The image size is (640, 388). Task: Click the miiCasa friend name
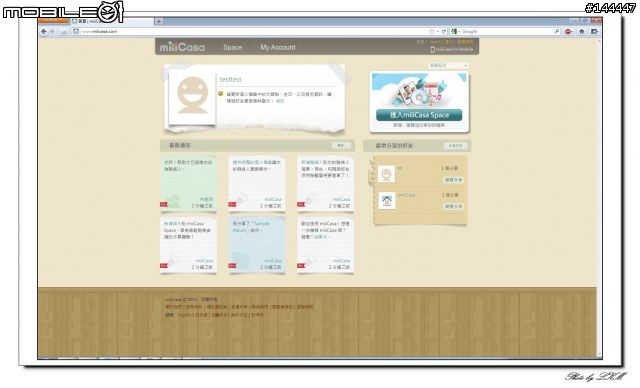point(407,195)
